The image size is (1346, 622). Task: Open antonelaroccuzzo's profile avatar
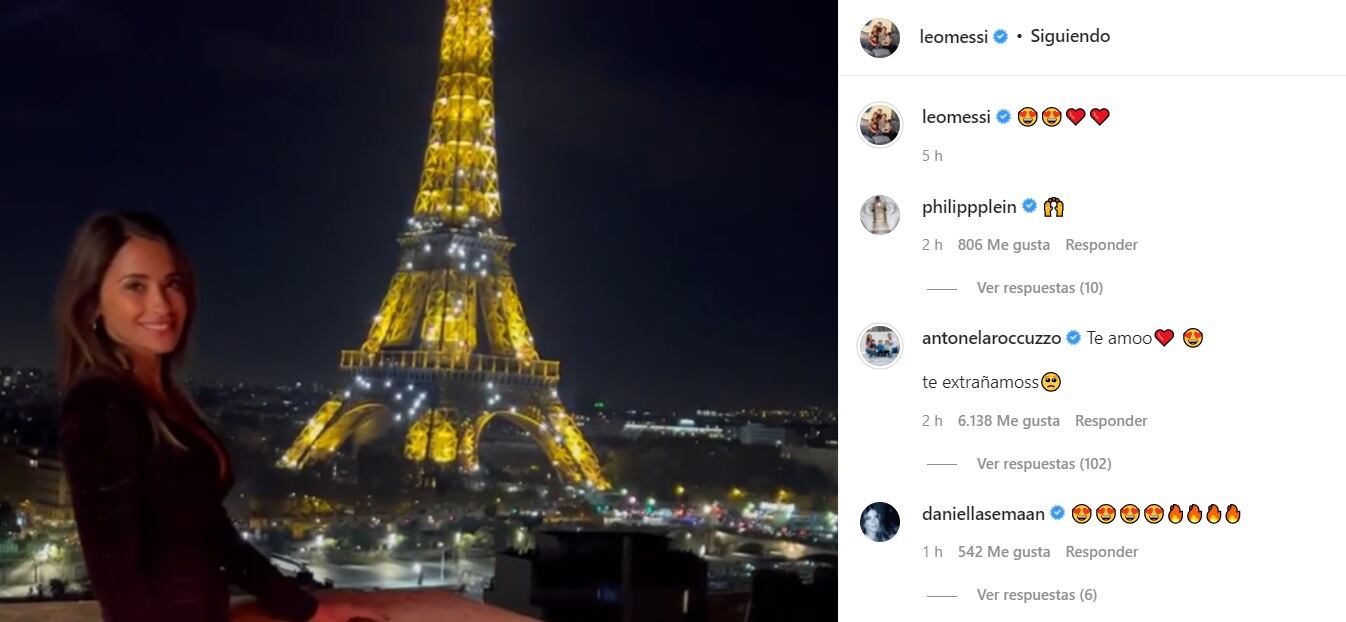point(880,345)
